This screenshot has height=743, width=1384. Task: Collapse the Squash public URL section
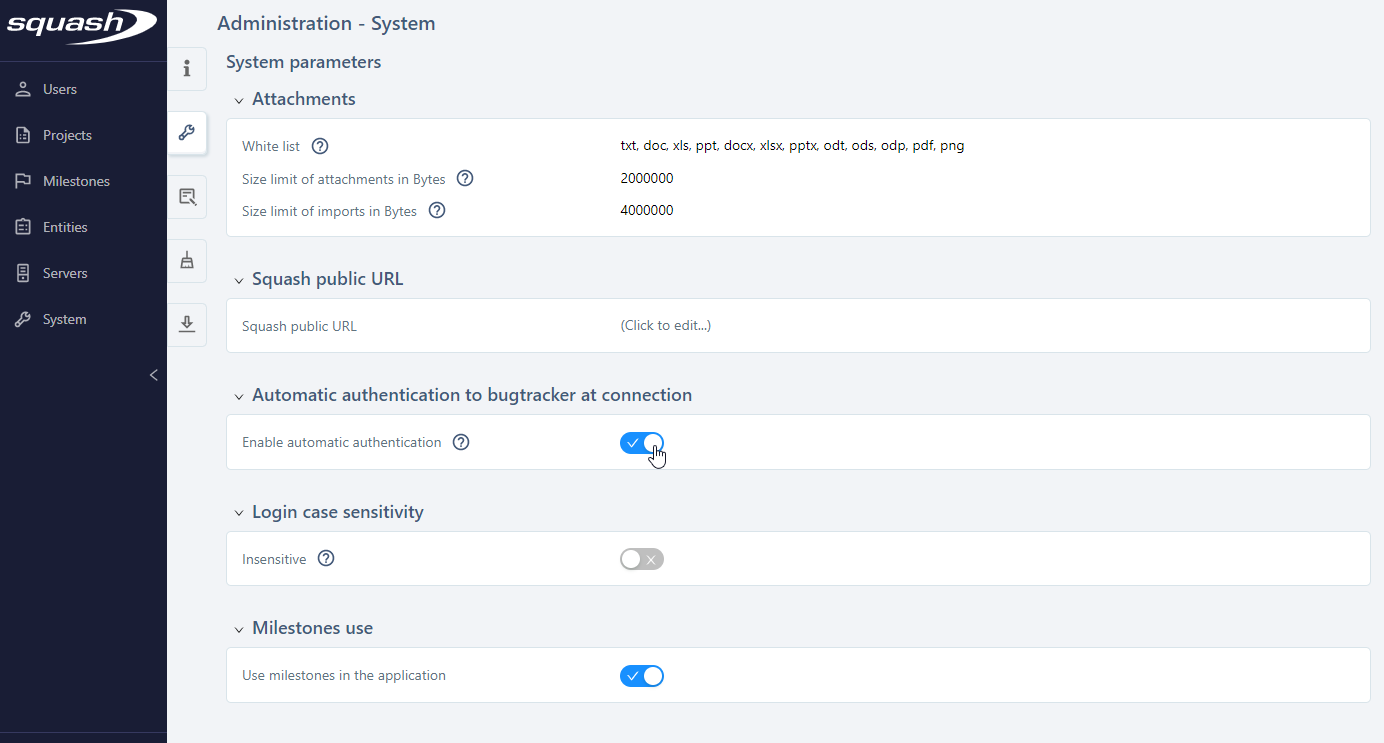click(239, 280)
